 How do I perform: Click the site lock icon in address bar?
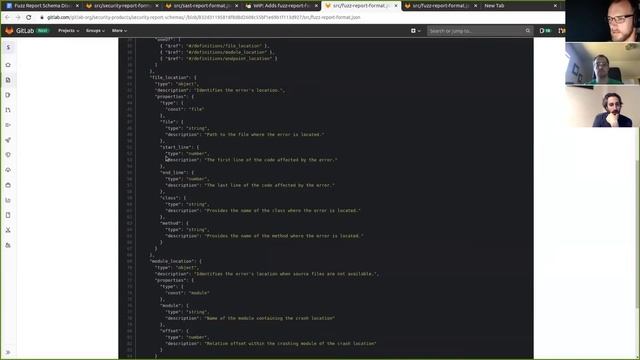click(x=42, y=18)
